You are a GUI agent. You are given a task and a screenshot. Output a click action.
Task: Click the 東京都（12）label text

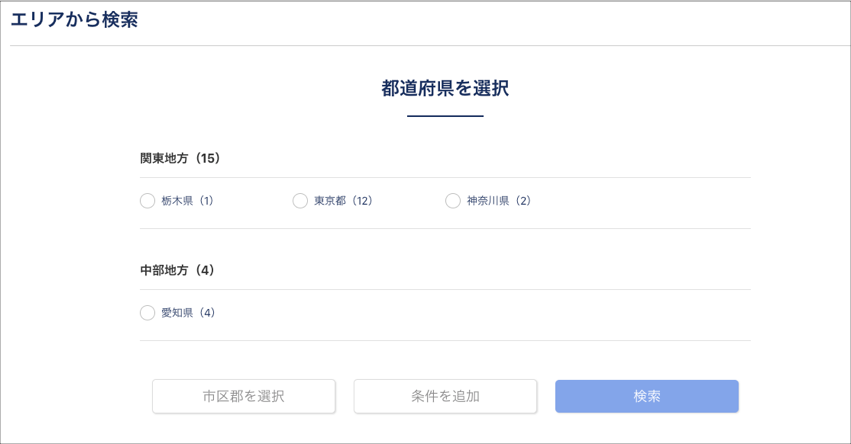click(343, 201)
